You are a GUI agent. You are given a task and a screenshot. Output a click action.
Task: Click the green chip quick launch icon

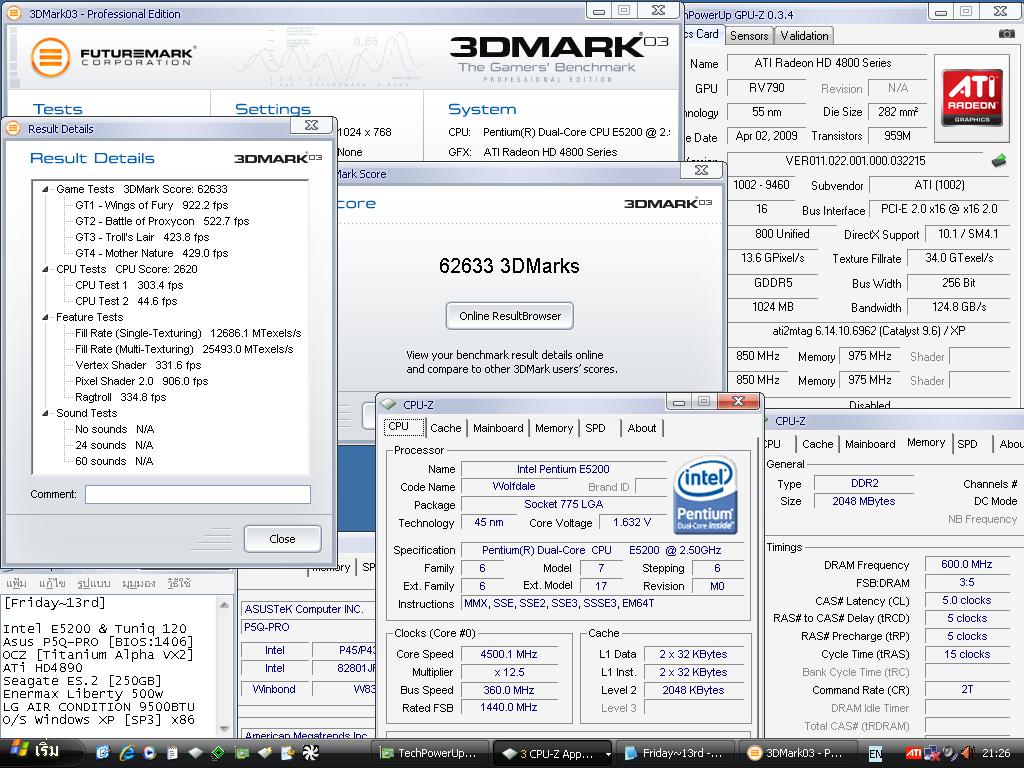click(x=218, y=753)
